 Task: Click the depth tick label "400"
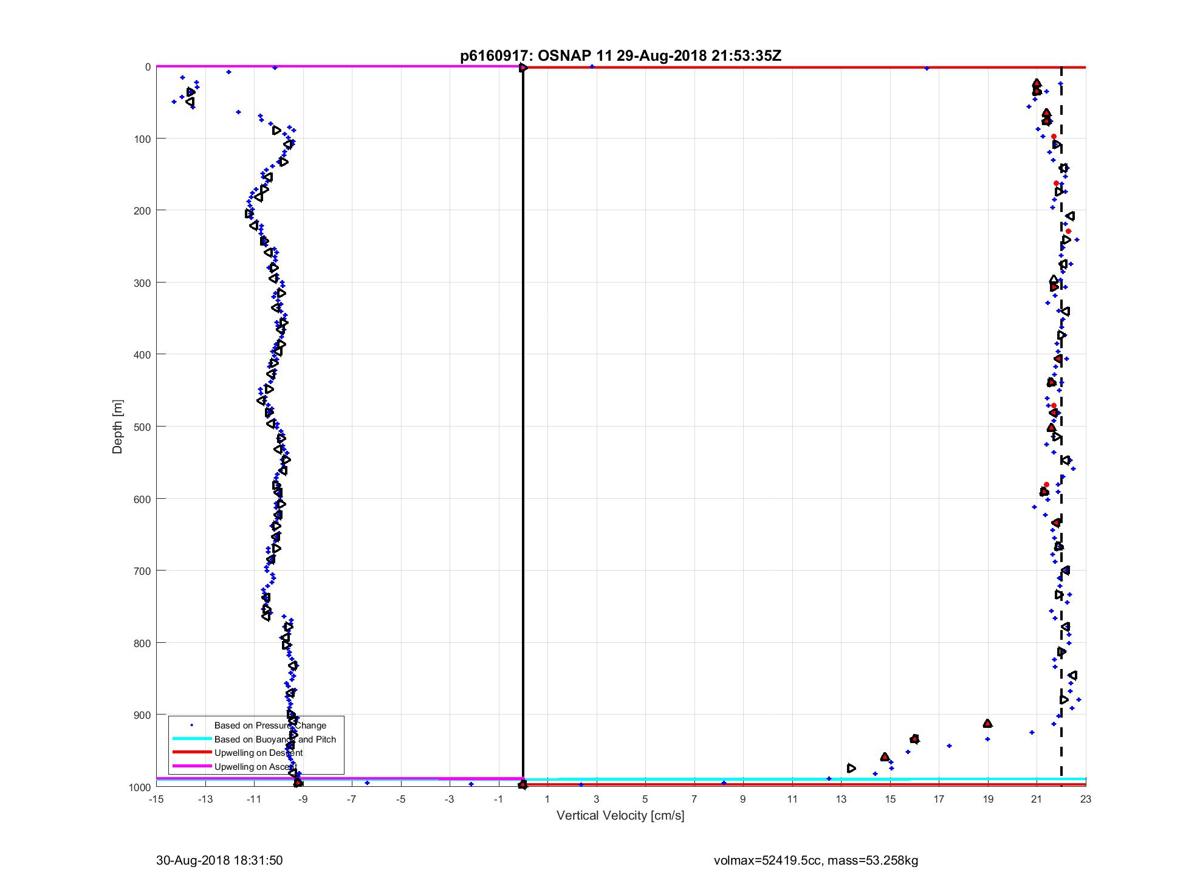pyautogui.click(x=142, y=355)
